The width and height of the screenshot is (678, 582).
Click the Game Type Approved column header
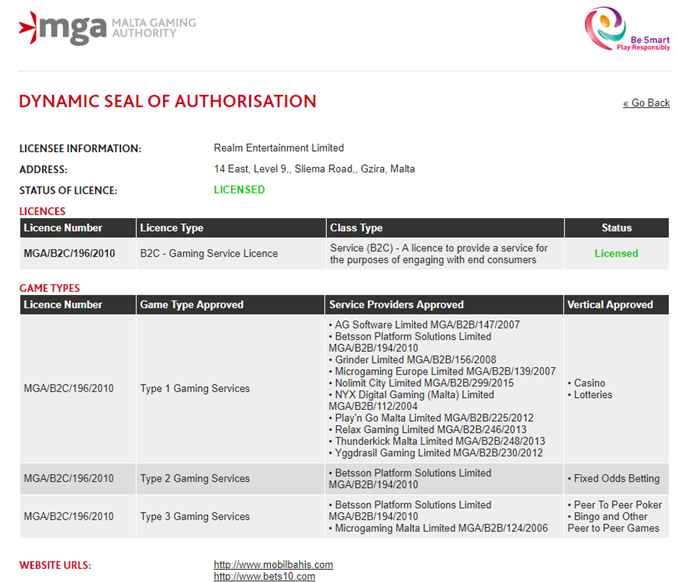point(230,305)
